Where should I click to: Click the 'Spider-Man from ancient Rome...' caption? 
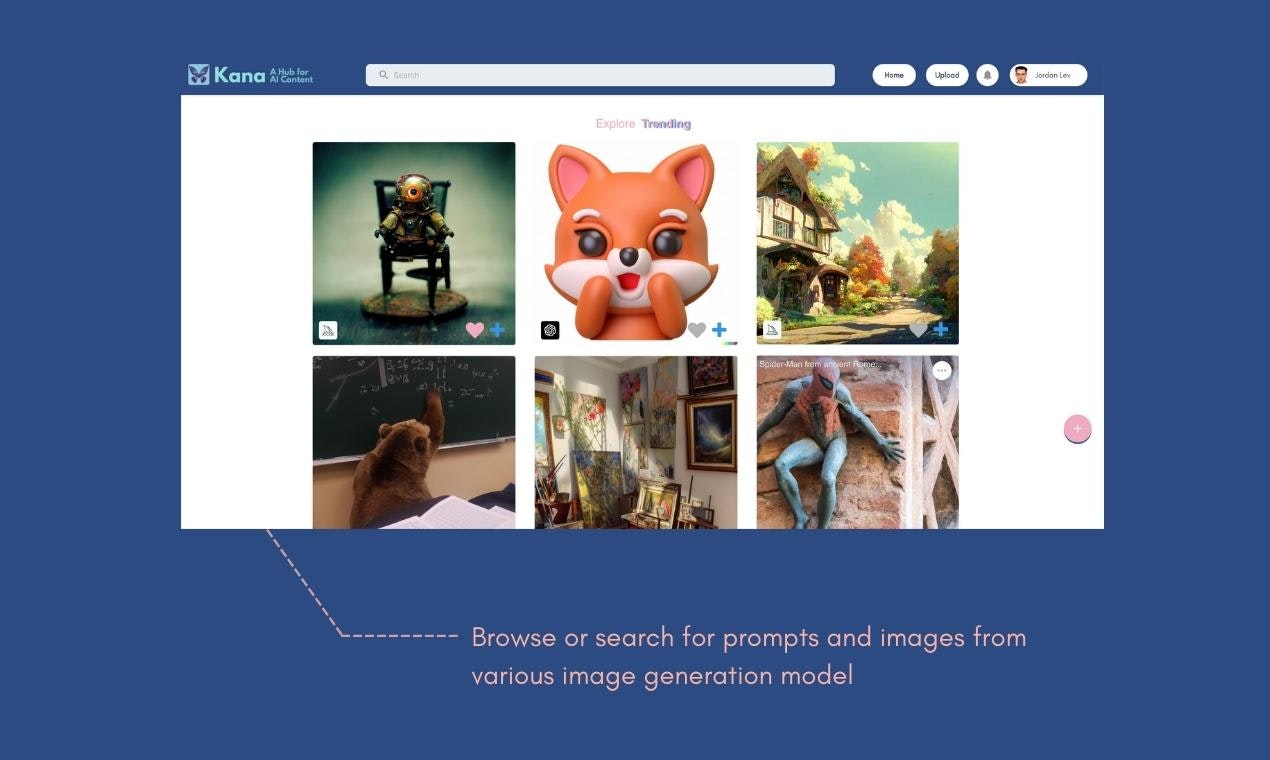[820, 364]
